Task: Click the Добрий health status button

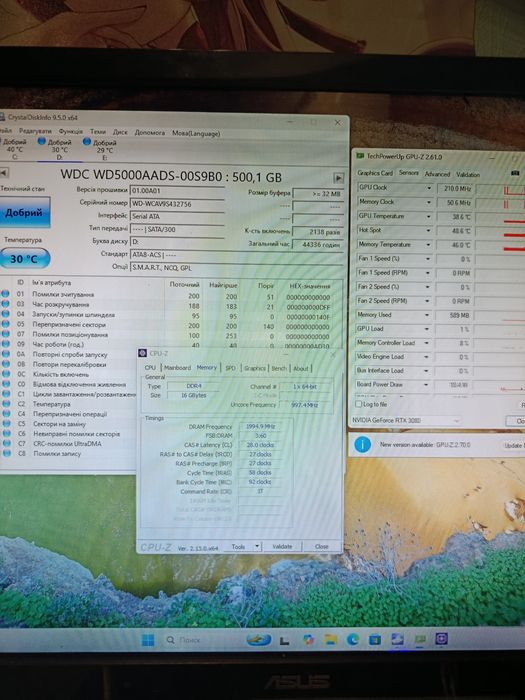Action: tap(24, 212)
